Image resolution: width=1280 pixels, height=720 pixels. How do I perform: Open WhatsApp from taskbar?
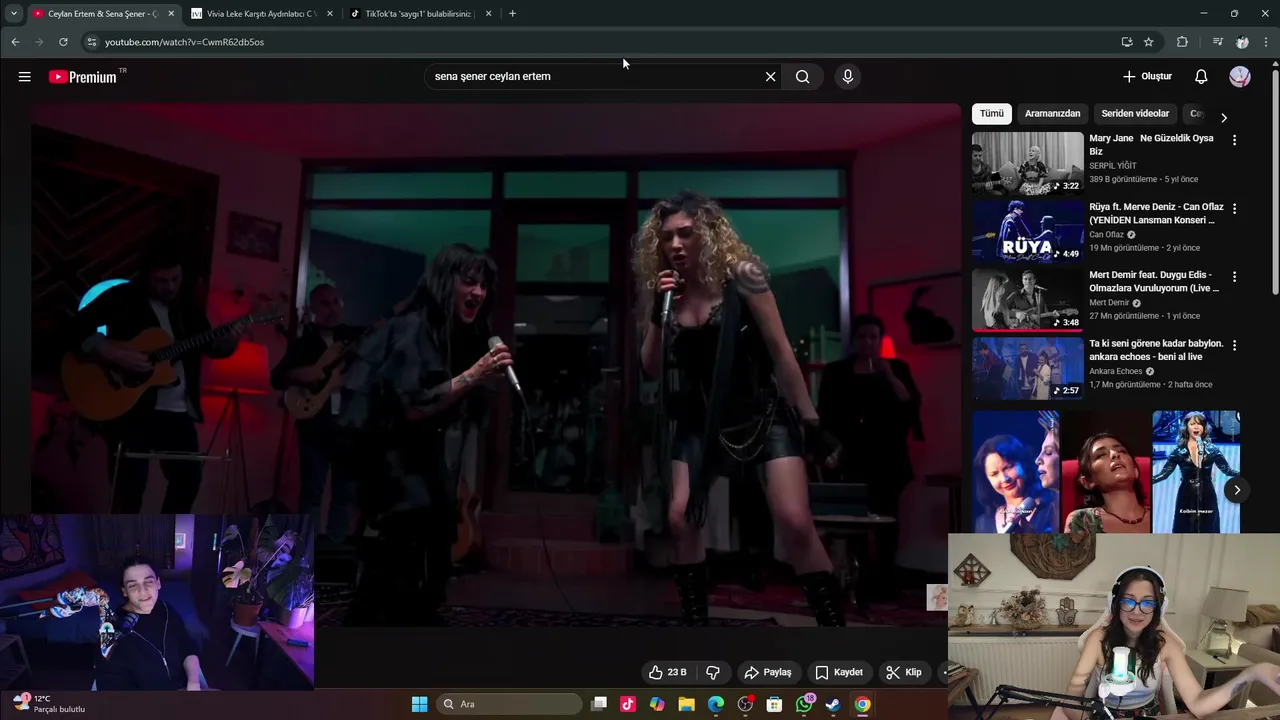pyautogui.click(x=804, y=704)
